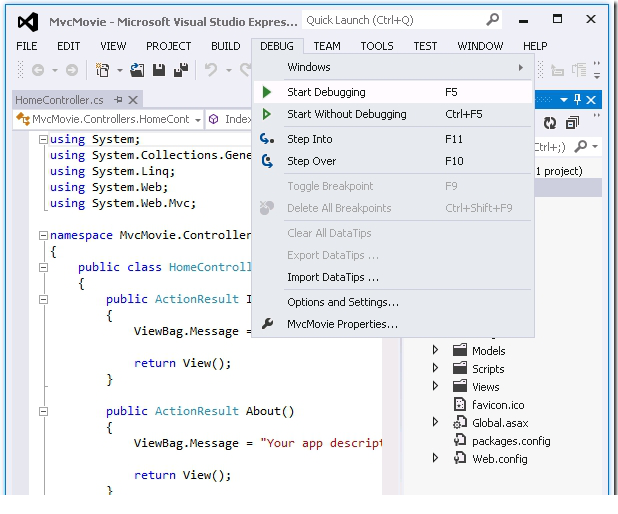Select packages.config in Solution Explorer
This screenshot has width=618, height=514.
click(x=511, y=441)
